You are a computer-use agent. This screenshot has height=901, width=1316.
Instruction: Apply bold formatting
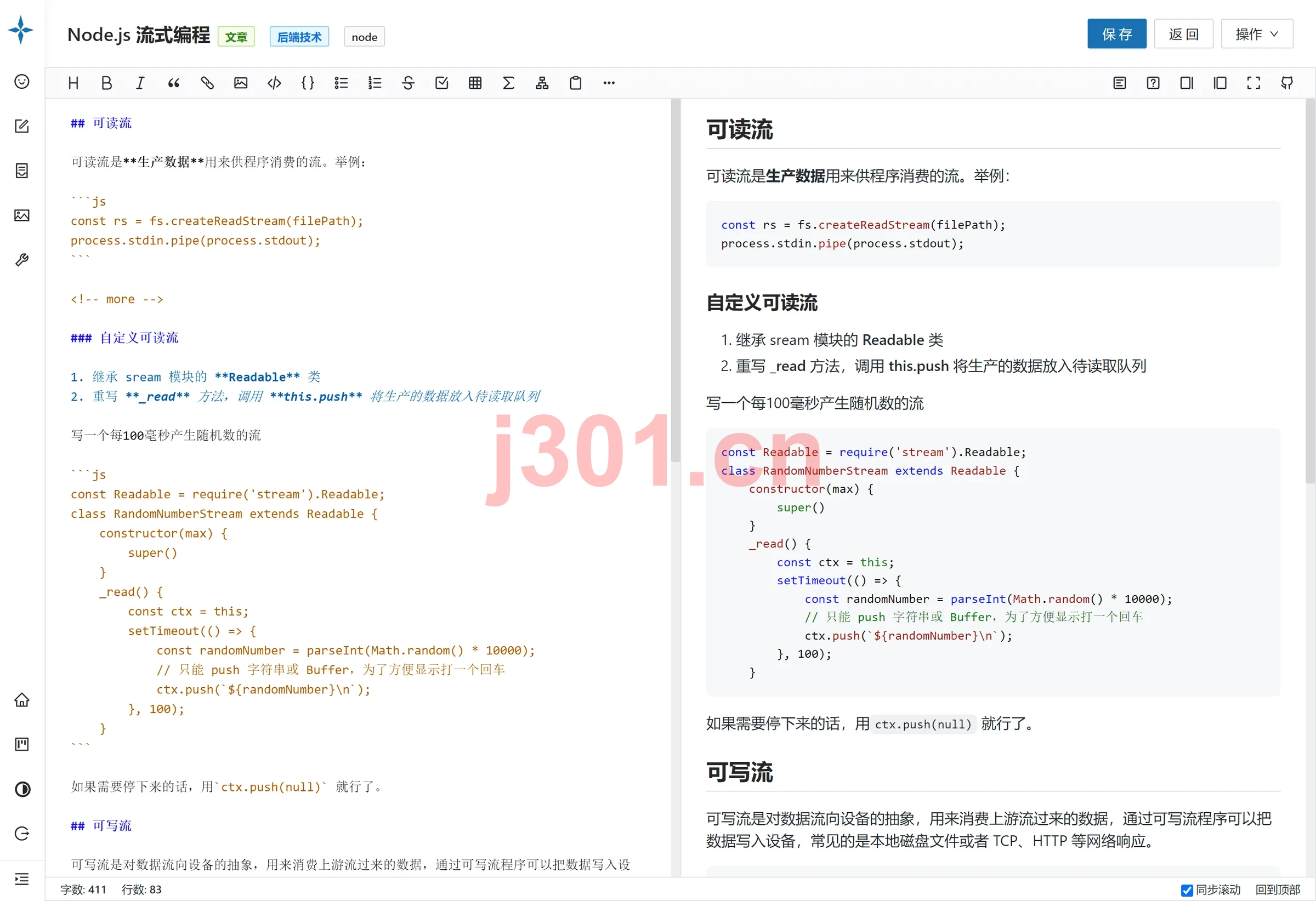tap(106, 83)
